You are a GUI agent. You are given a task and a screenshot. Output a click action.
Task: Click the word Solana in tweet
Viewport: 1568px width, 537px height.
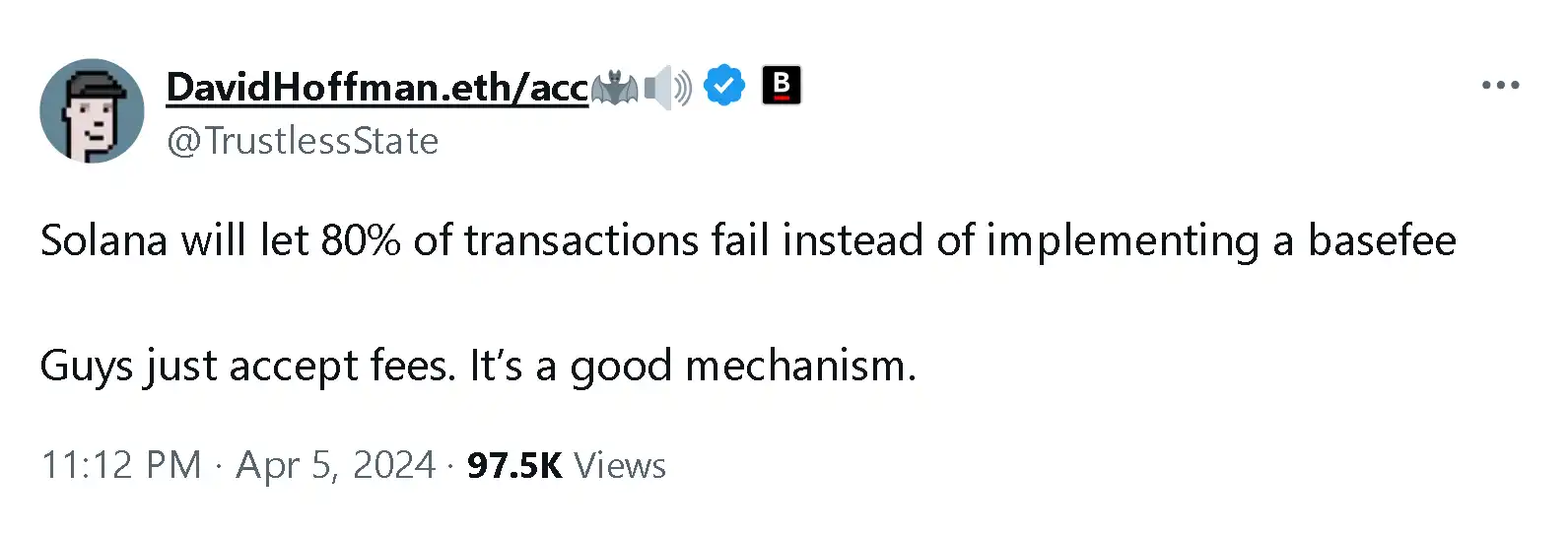(x=103, y=240)
